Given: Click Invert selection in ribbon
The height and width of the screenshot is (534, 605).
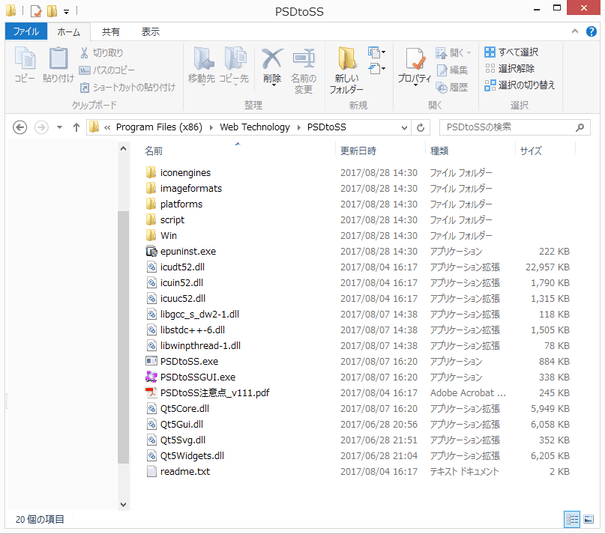Looking at the screenshot, I should pos(519,85).
